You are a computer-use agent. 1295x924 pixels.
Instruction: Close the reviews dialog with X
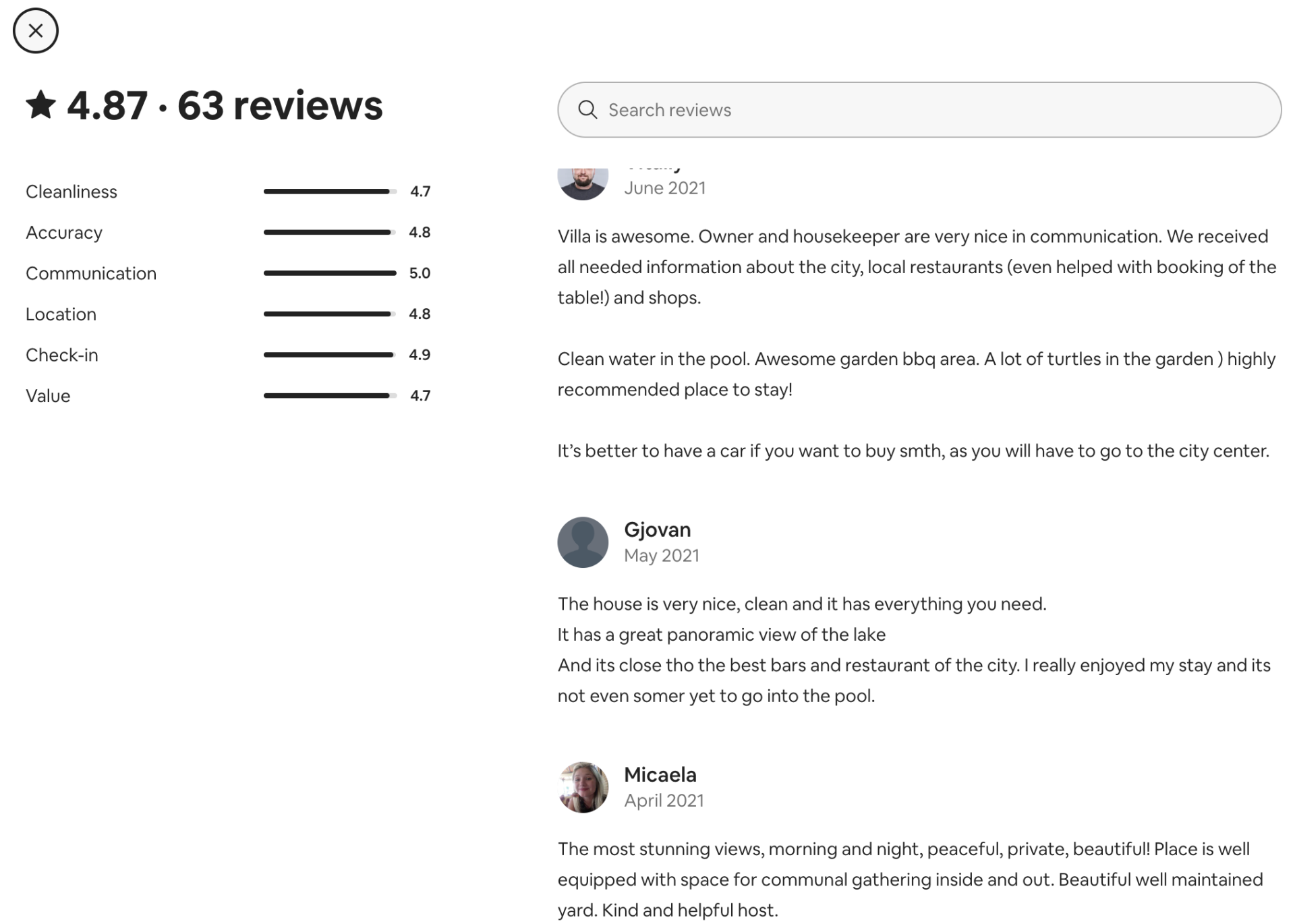(36, 31)
